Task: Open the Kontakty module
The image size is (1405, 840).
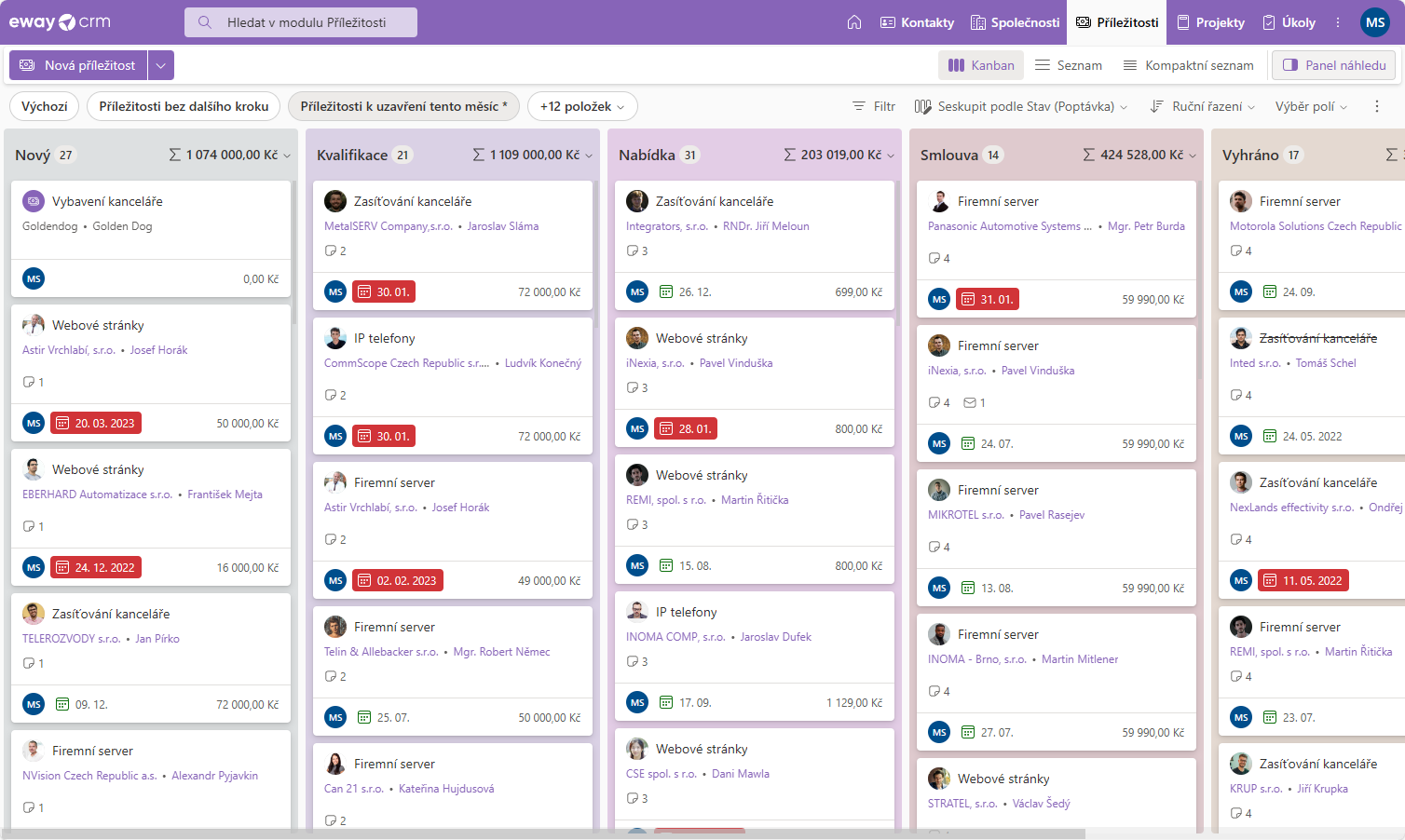Action: [917, 22]
